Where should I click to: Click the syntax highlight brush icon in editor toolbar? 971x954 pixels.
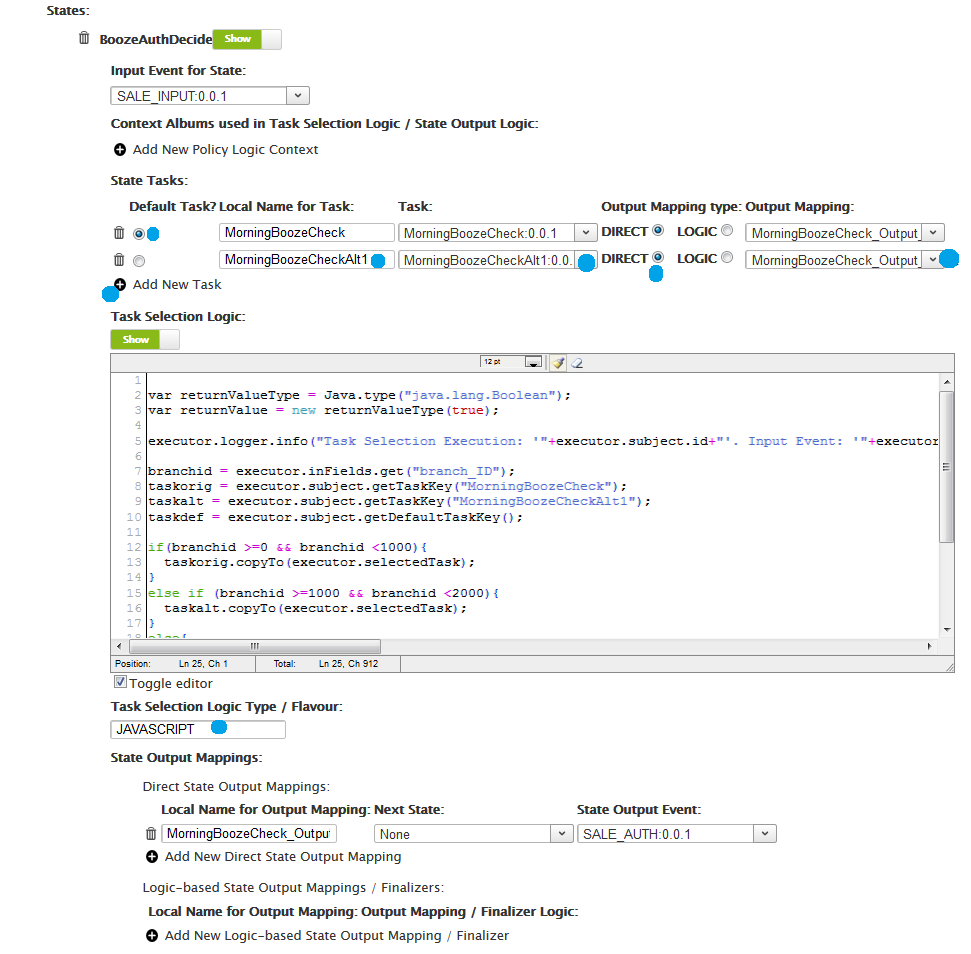(x=558, y=363)
